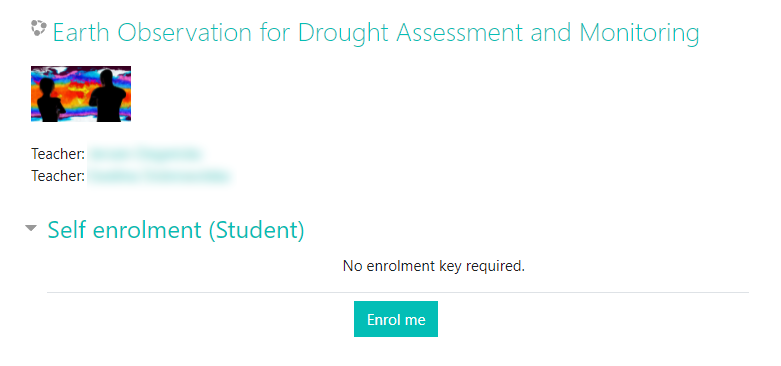Image resolution: width=781 pixels, height=366 pixels.
Task: Click the right silhouette in the course image
Action: coord(108,96)
